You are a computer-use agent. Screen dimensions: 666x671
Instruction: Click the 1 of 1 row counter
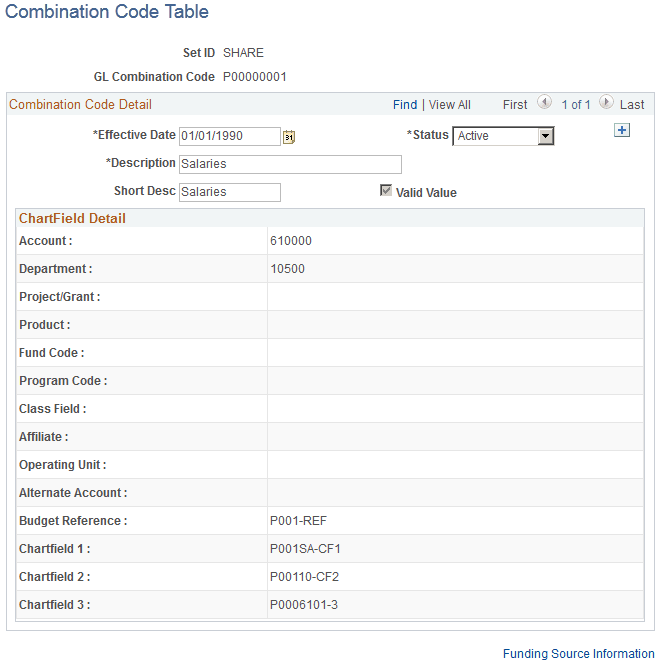coord(576,105)
